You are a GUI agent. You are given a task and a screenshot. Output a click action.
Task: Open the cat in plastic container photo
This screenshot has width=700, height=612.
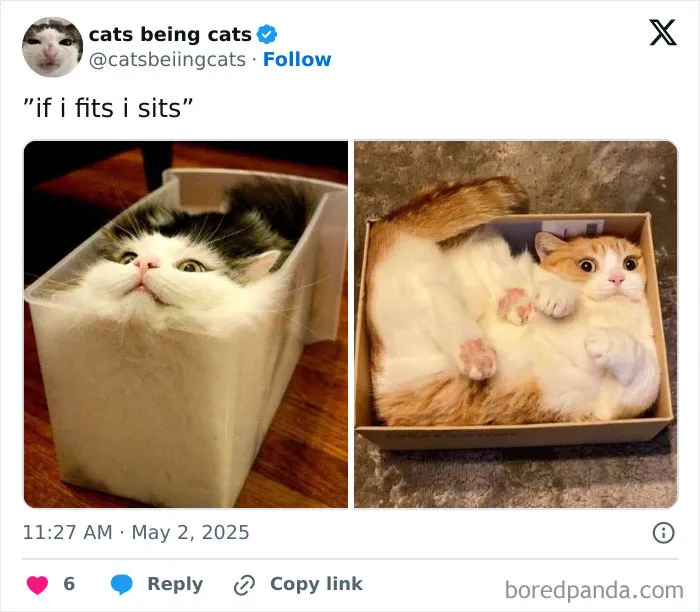[186, 325]
